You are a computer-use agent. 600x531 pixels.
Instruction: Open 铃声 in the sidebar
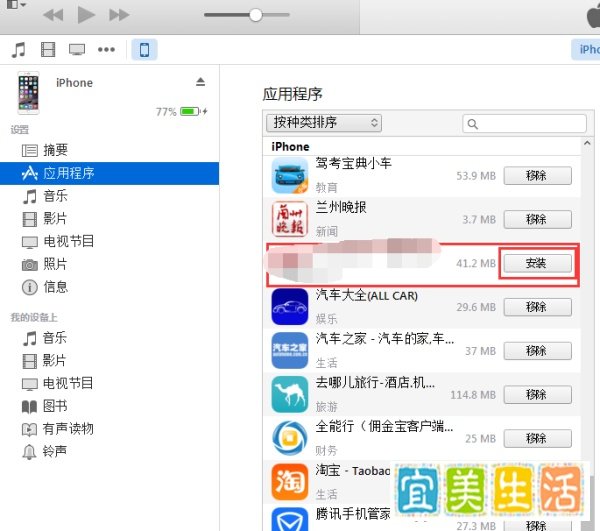[x=109, y=451]
